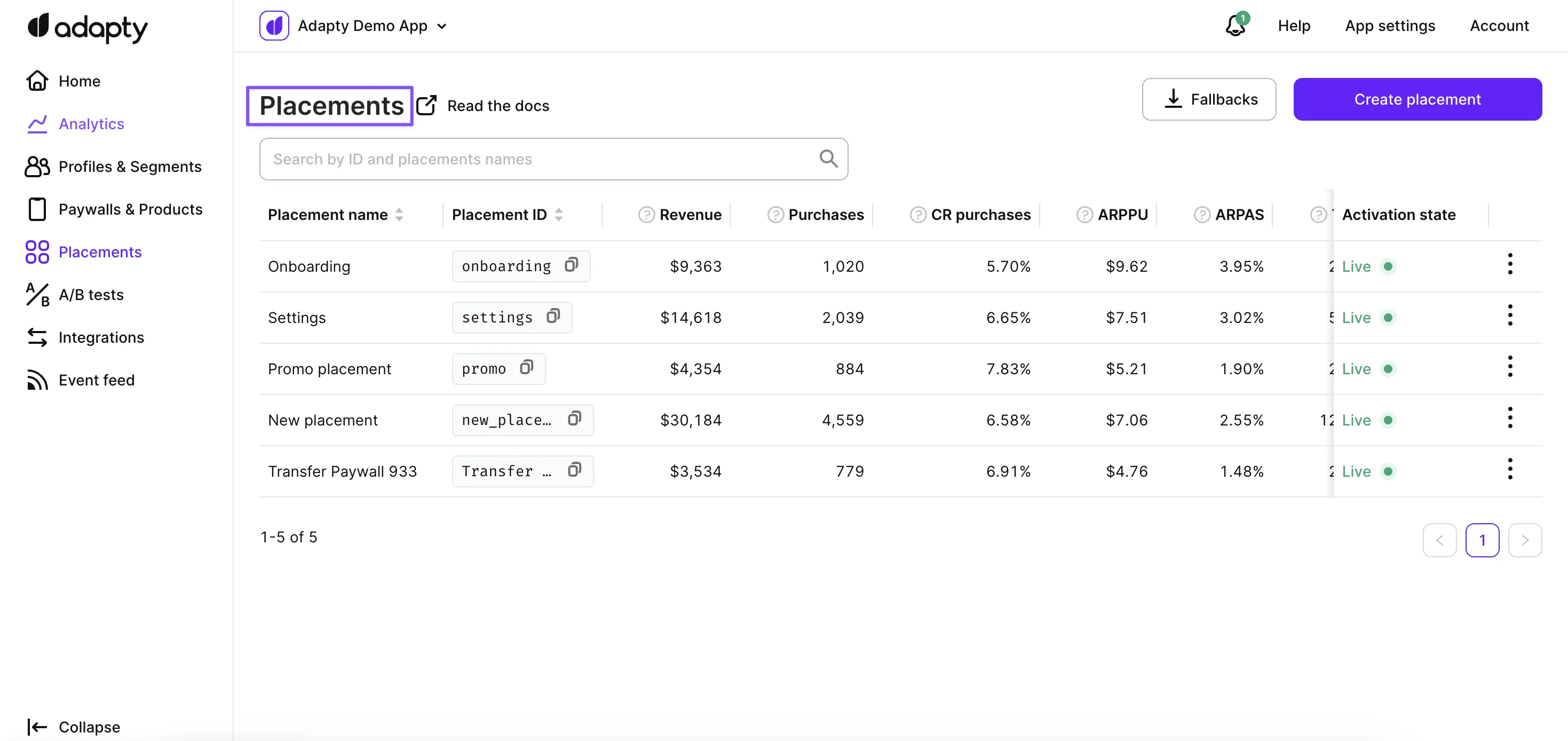Open Paywalls & Products section
Screen dimensions: 1568x741
tap(130, 209)
